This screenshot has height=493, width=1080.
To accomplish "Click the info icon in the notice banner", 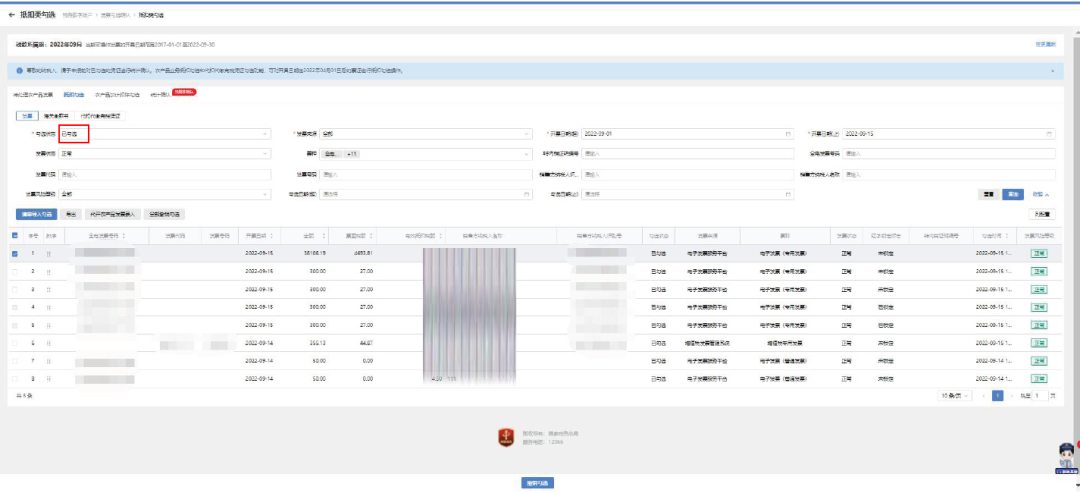I will point(20,71).
